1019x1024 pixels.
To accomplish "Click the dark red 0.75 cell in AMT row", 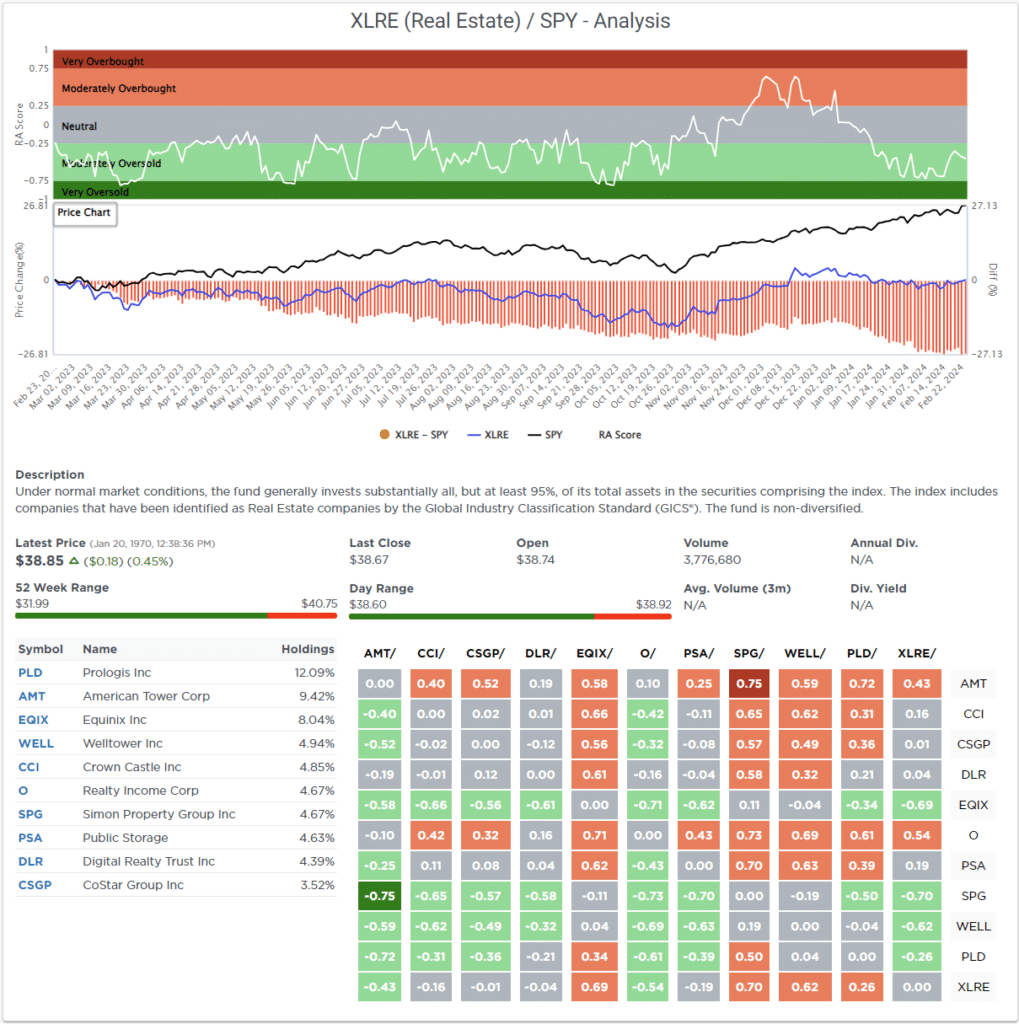I will coord(749,684).
